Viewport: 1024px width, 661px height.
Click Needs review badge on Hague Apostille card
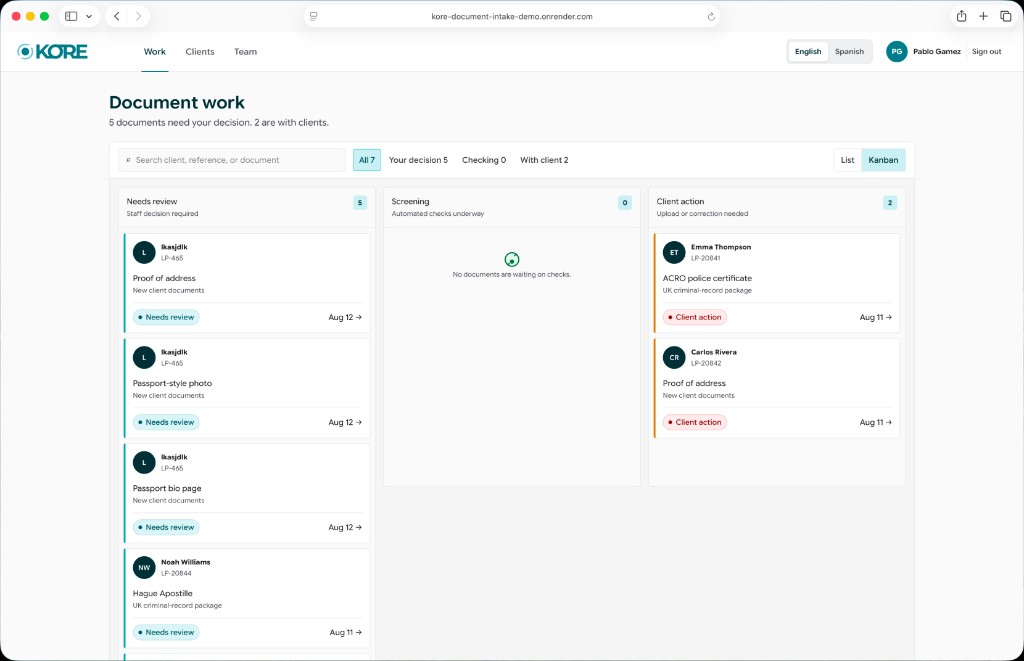click(x=167, y=632)
